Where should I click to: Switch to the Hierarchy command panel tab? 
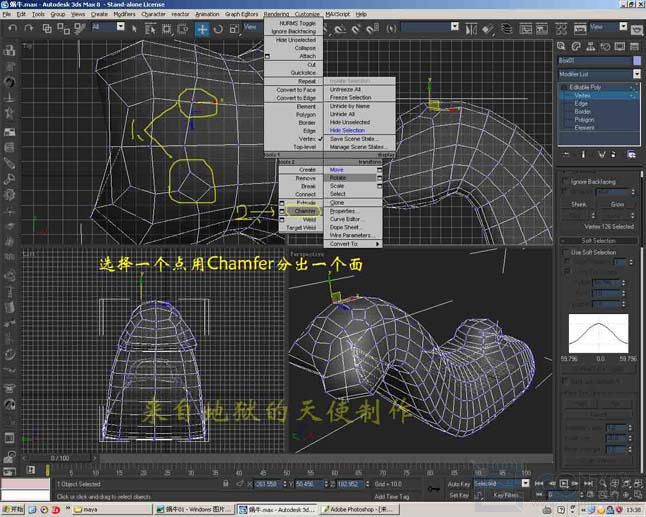(x=590, y=46)
